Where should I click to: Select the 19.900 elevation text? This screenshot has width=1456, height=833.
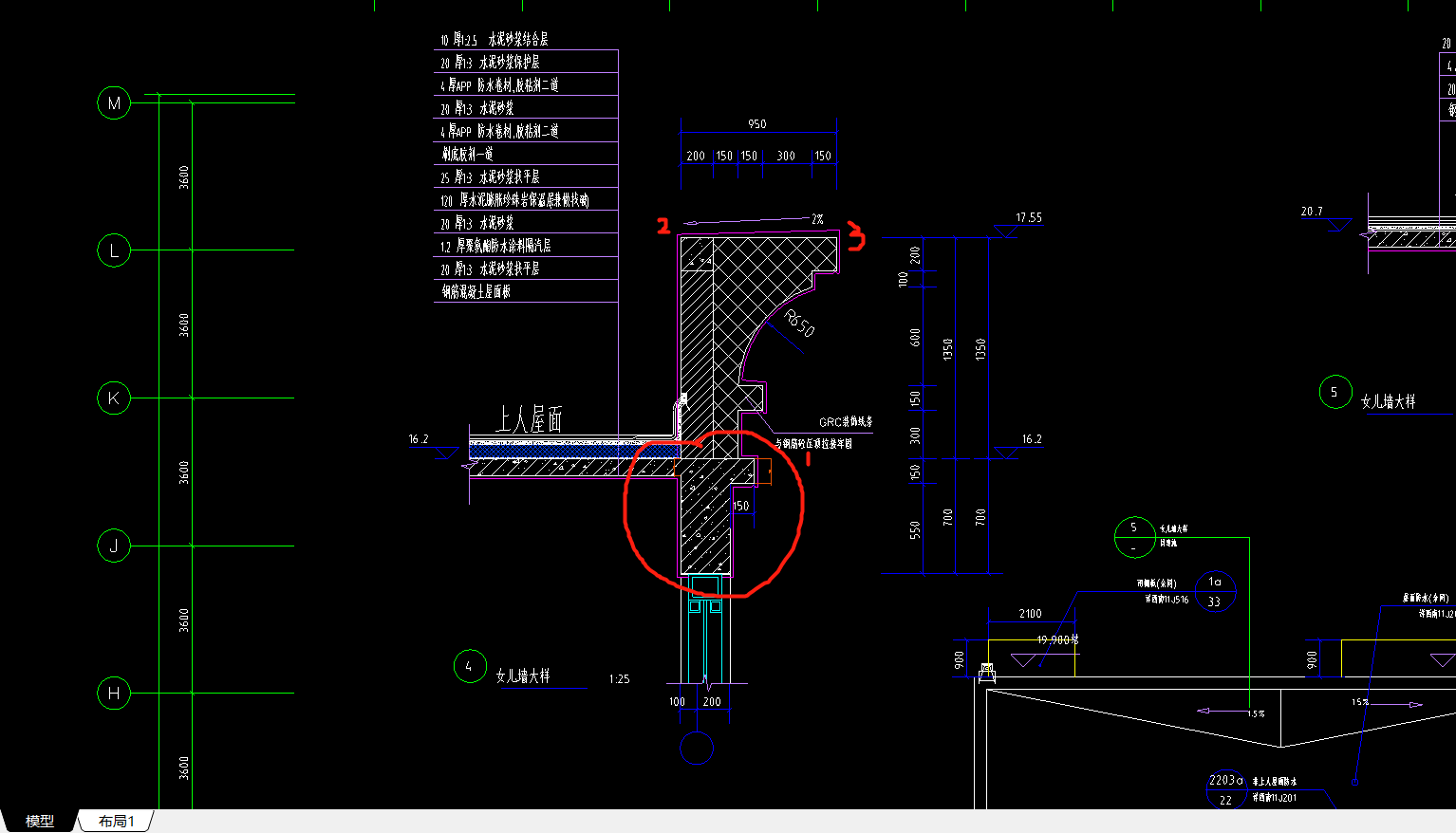pos(1056,640)
